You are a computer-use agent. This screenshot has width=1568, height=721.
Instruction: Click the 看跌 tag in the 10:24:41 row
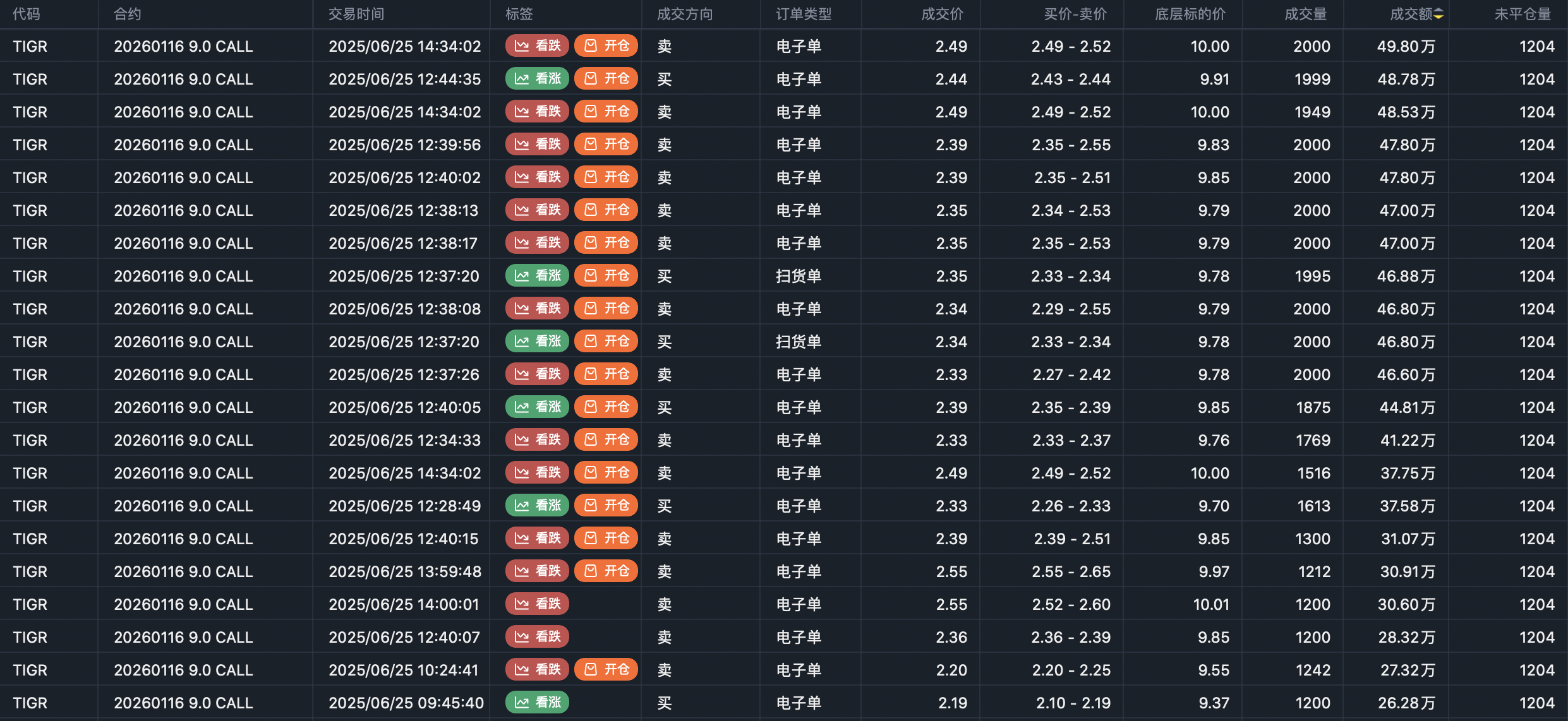coord(538,670)
